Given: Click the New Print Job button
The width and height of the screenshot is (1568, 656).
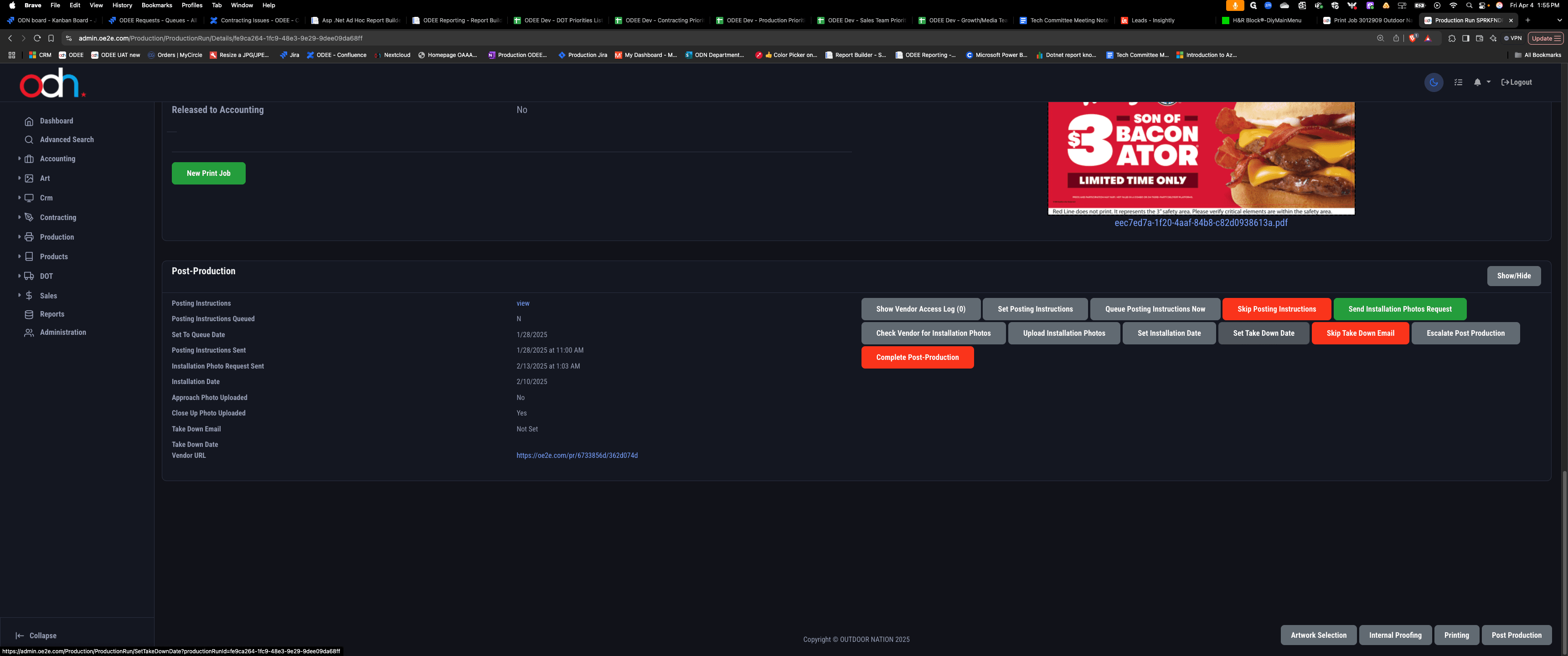Looking at the screenshot, I should pos(208,174).
